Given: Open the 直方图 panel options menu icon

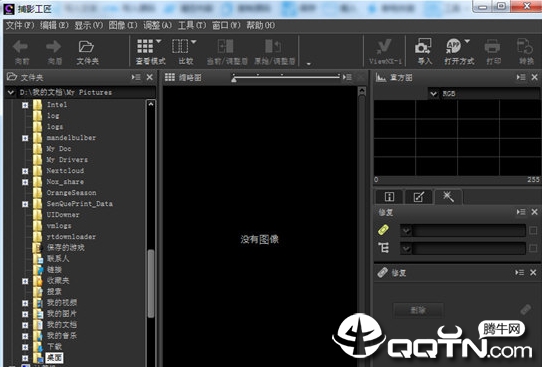Looking at the screenshot, I should 521,77.
